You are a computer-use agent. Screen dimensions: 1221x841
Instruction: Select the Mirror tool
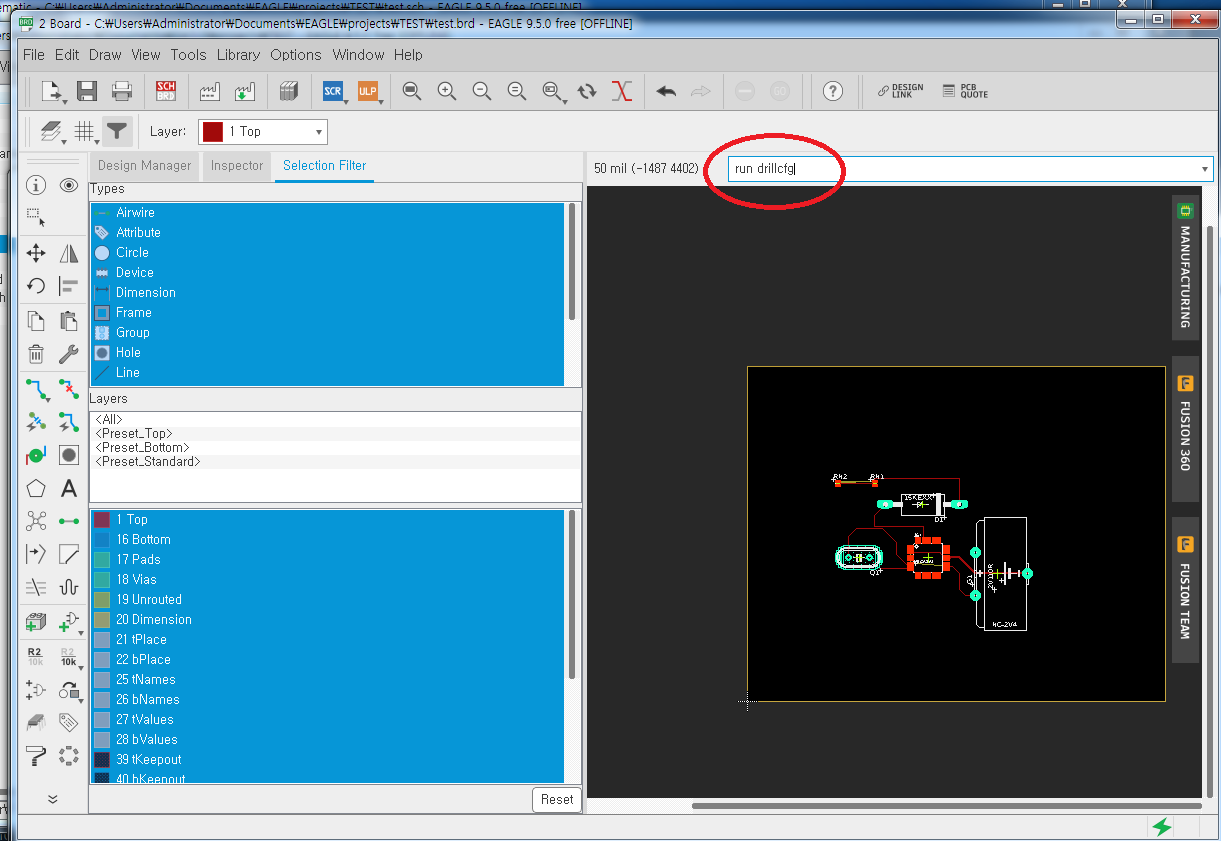(68, 253)
